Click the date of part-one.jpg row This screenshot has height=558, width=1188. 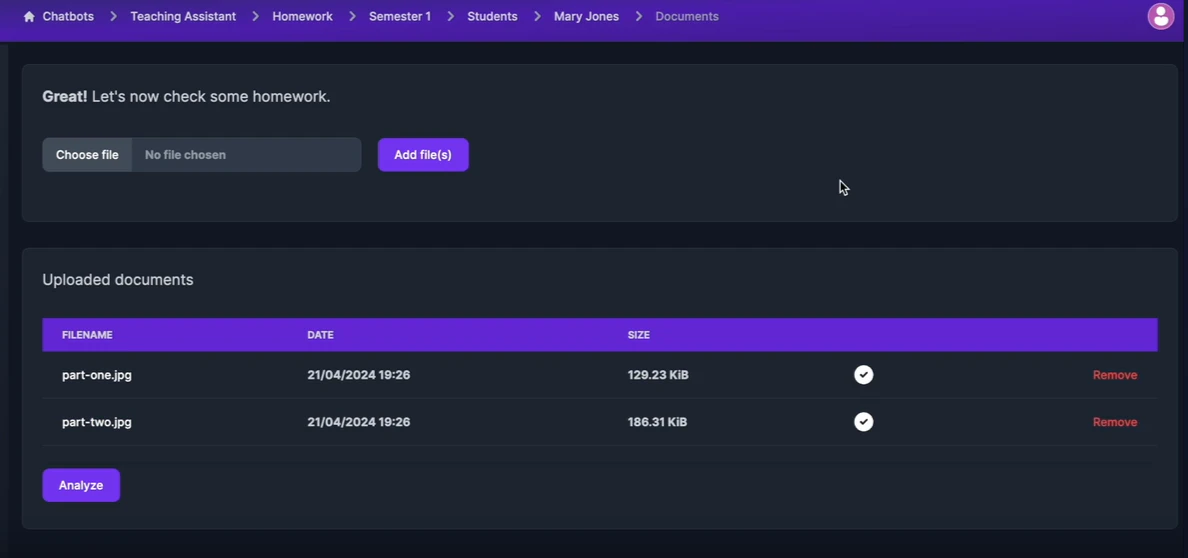[358, 375]
